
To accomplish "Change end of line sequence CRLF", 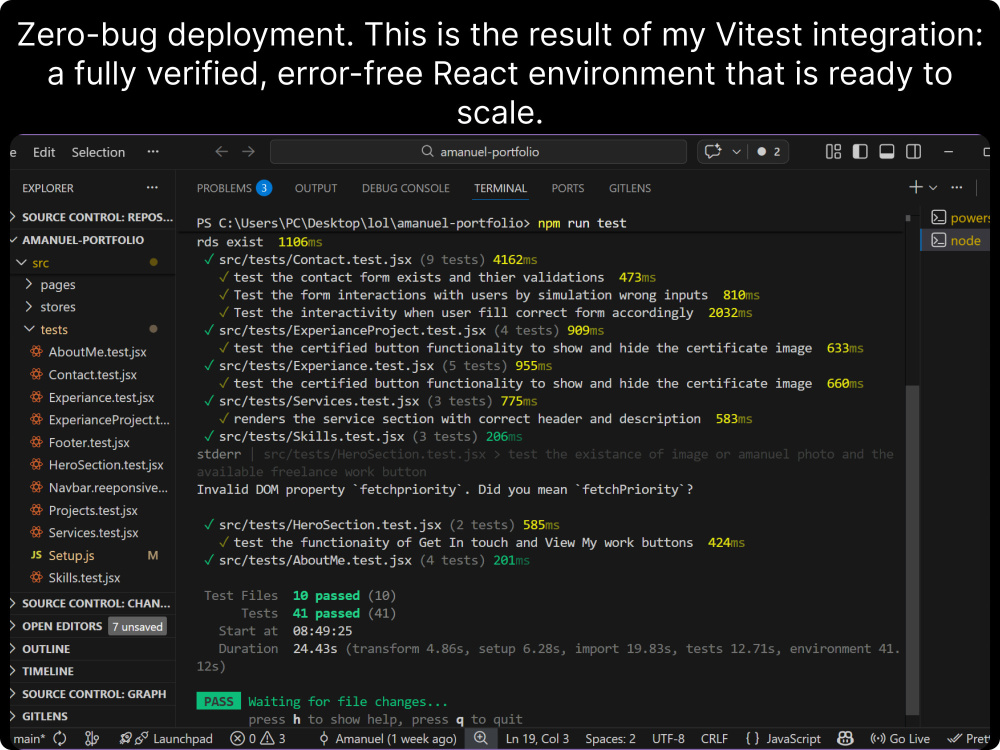I will (x=714, y=739).
